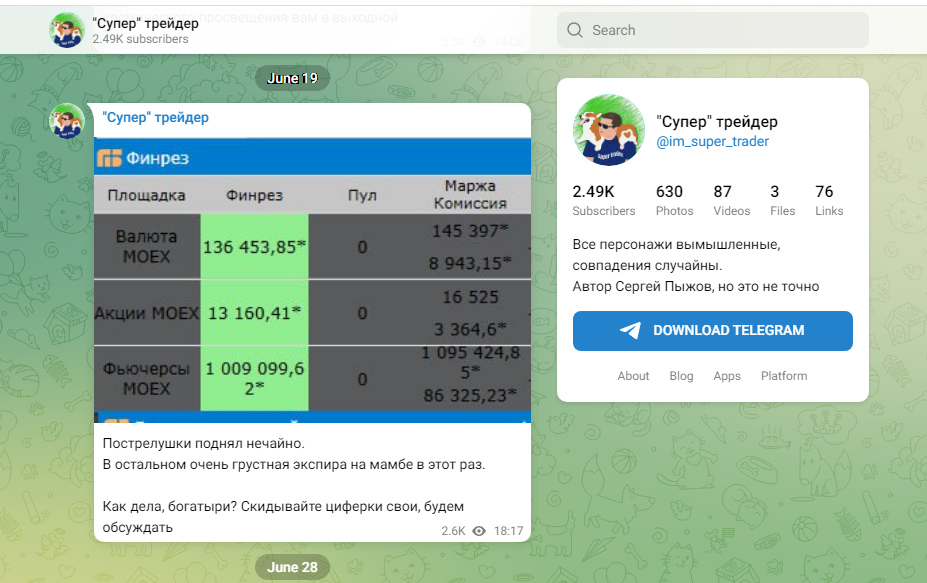Image resolution: width=927 pixels, height=583 pixels.
Task: Click the Пул column header
Action: 362,195
